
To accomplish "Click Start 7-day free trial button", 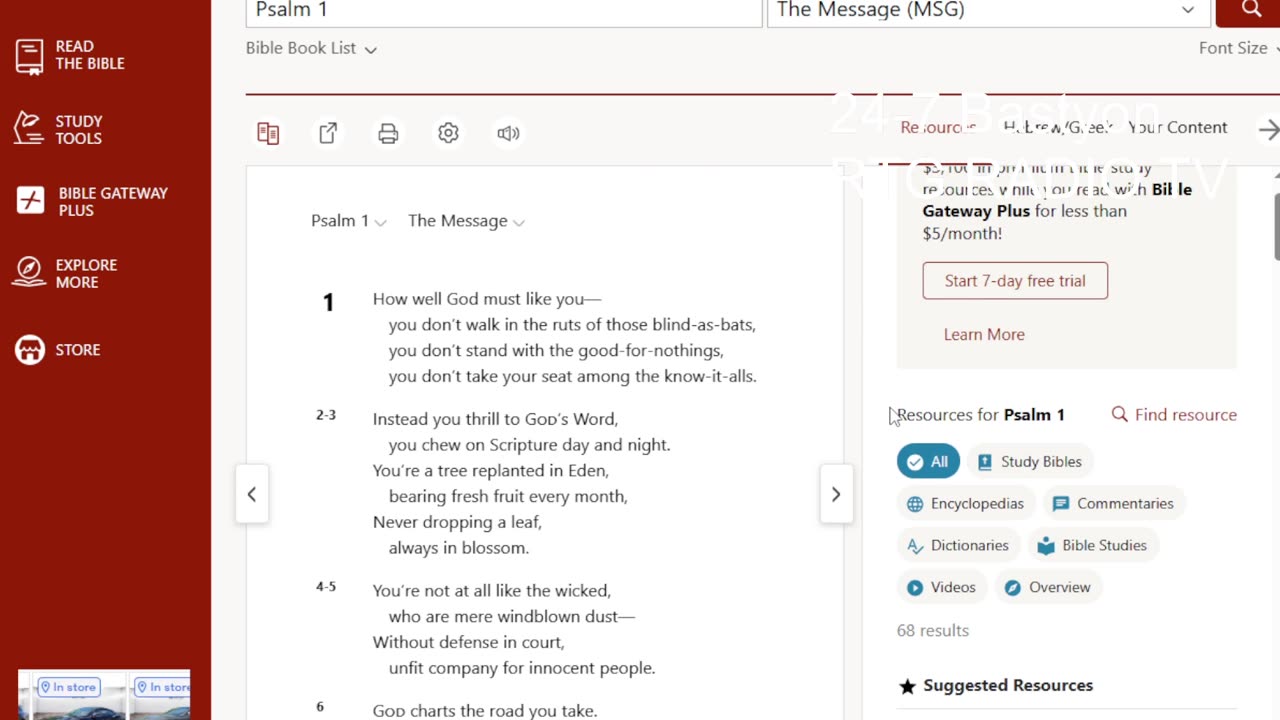I will coord(1015,280).
